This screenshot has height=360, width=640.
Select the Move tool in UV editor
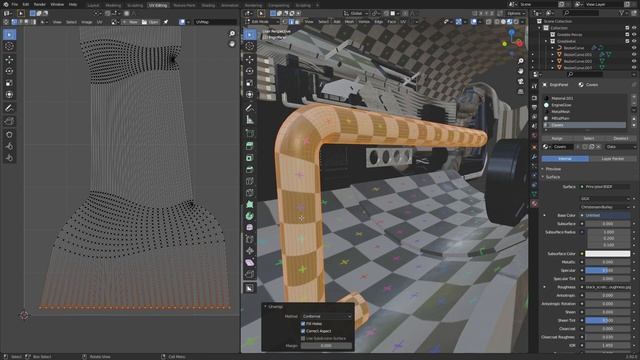pyautogui.click(x=9, y=60)
